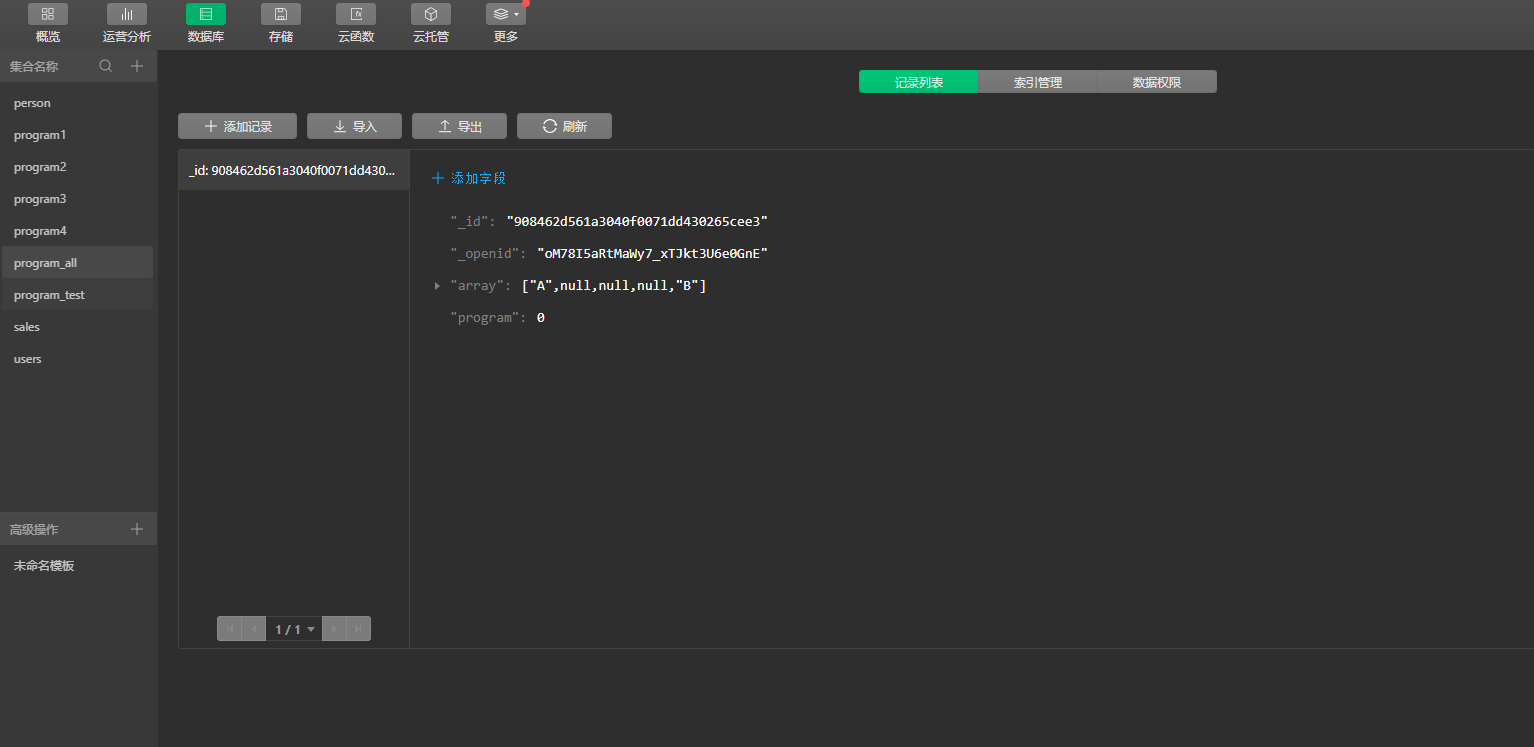Click 导入 import button

[x=354, y=126]
